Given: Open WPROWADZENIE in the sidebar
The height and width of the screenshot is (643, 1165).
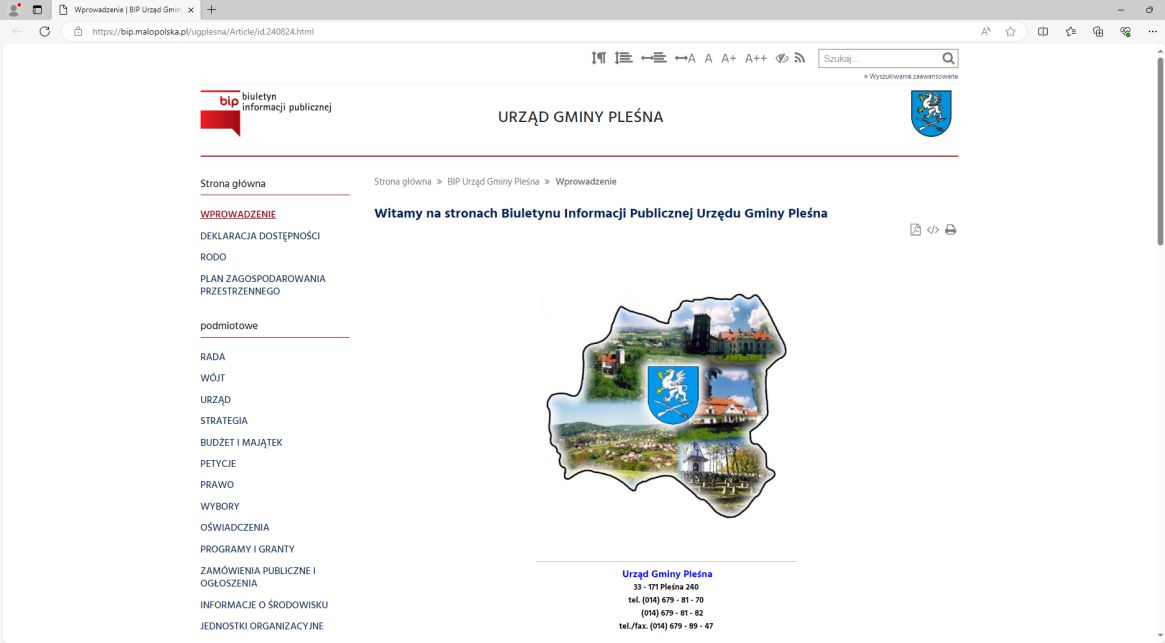Looking at the screenshot, I should (x=238, y=214).
